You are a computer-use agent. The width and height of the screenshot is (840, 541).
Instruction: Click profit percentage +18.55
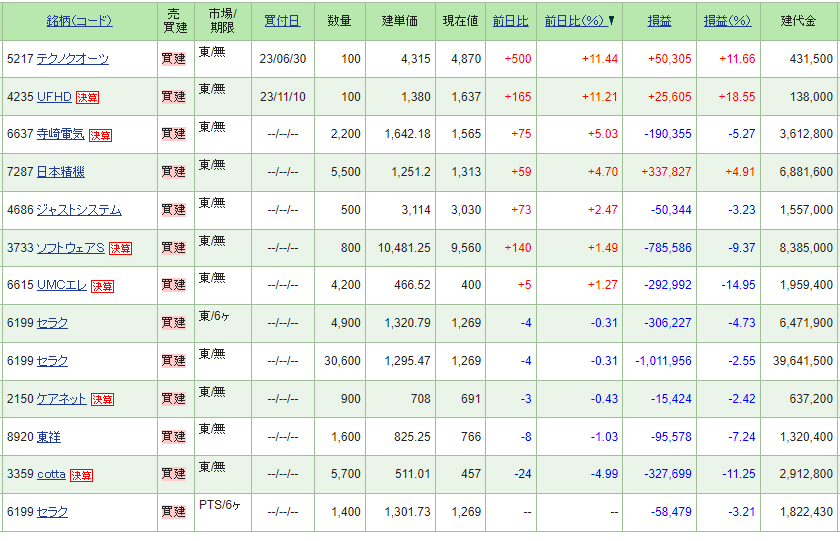pos(737,97)
